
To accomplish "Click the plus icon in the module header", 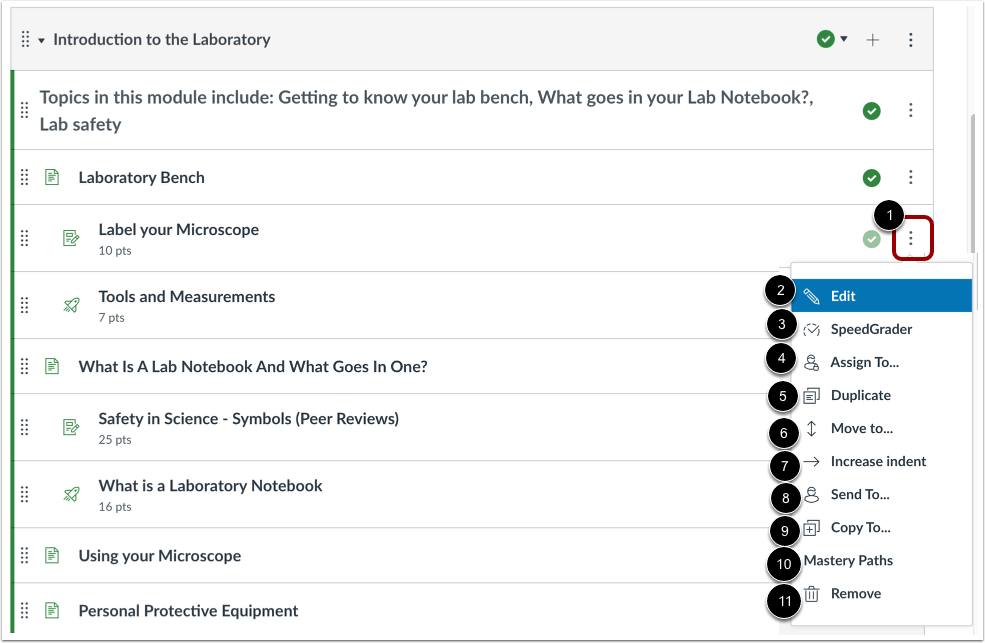I will tap(872, 39).
